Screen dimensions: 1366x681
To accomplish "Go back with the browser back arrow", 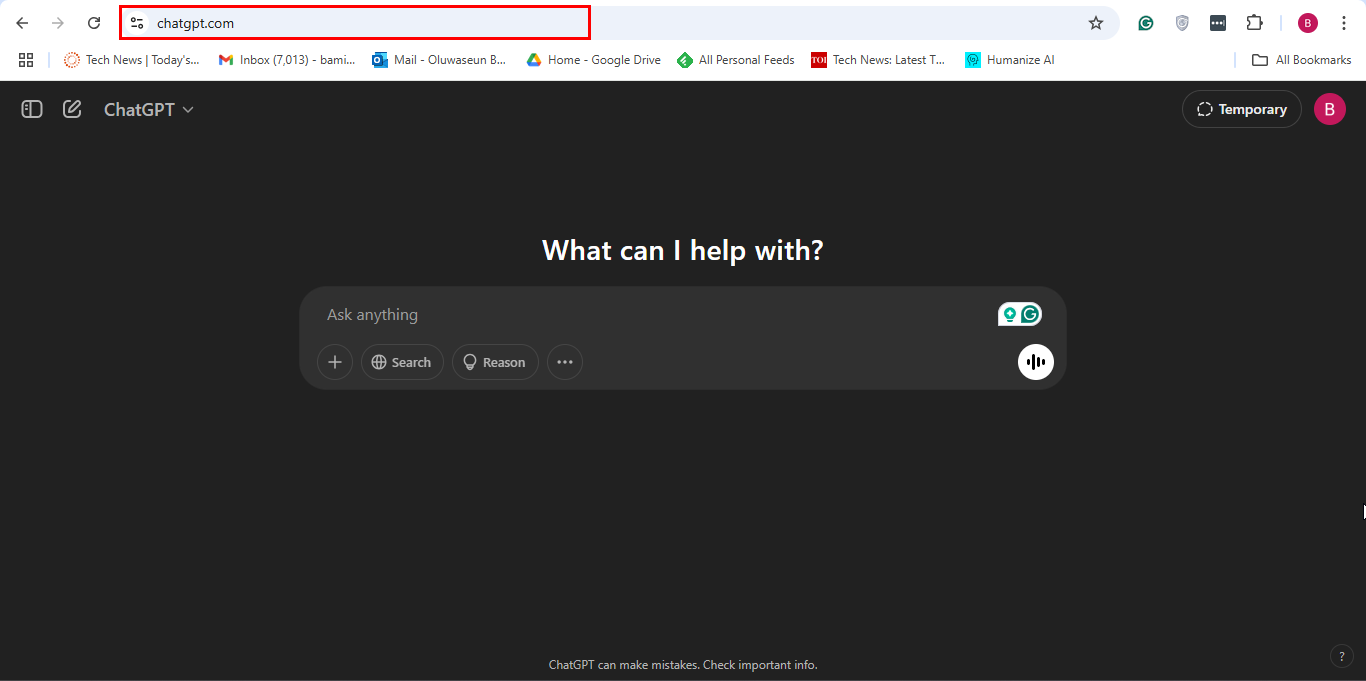I will (22, 23).
